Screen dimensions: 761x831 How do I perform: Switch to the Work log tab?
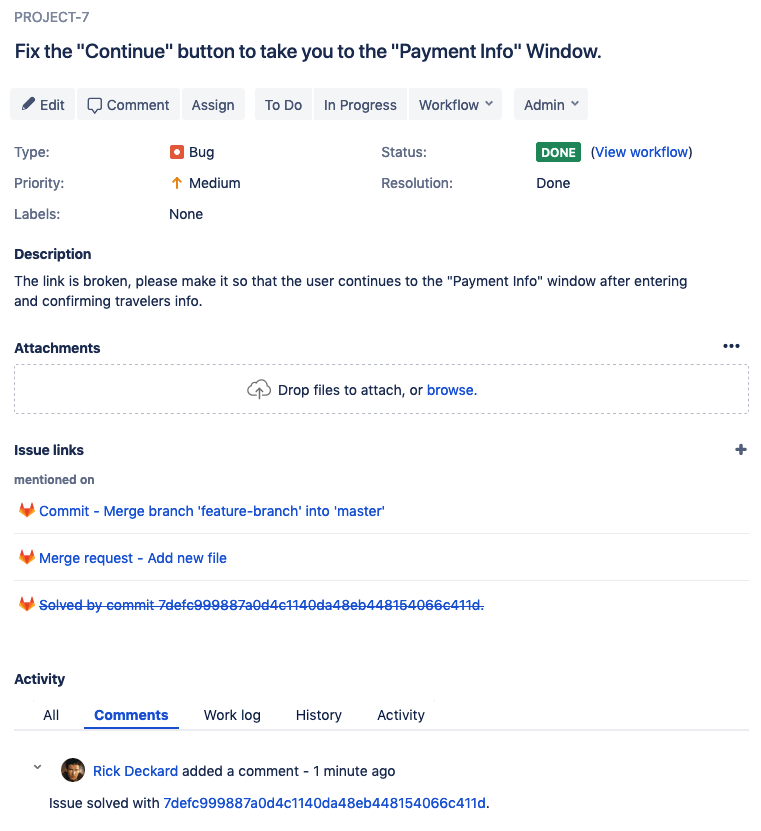click(231, 715)
